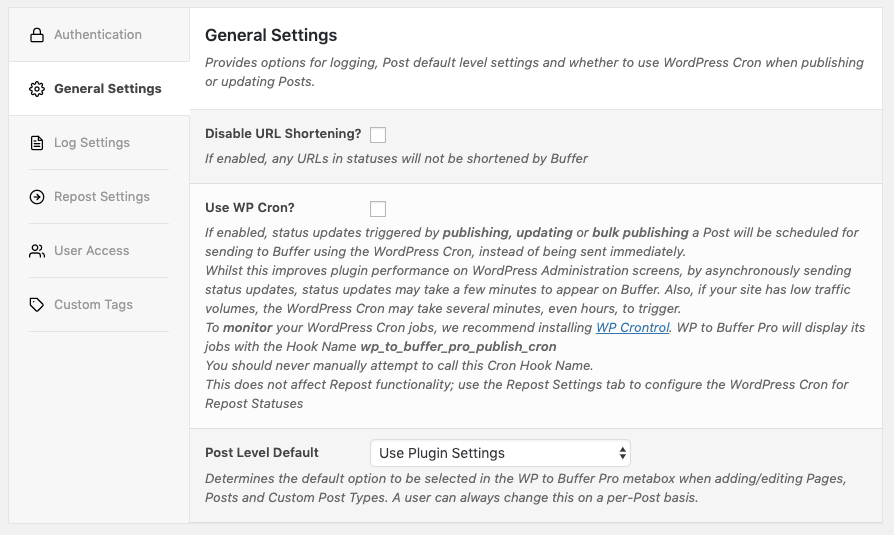
Task: Click the people icon beside User Access
Action: [x=37, y=251]
